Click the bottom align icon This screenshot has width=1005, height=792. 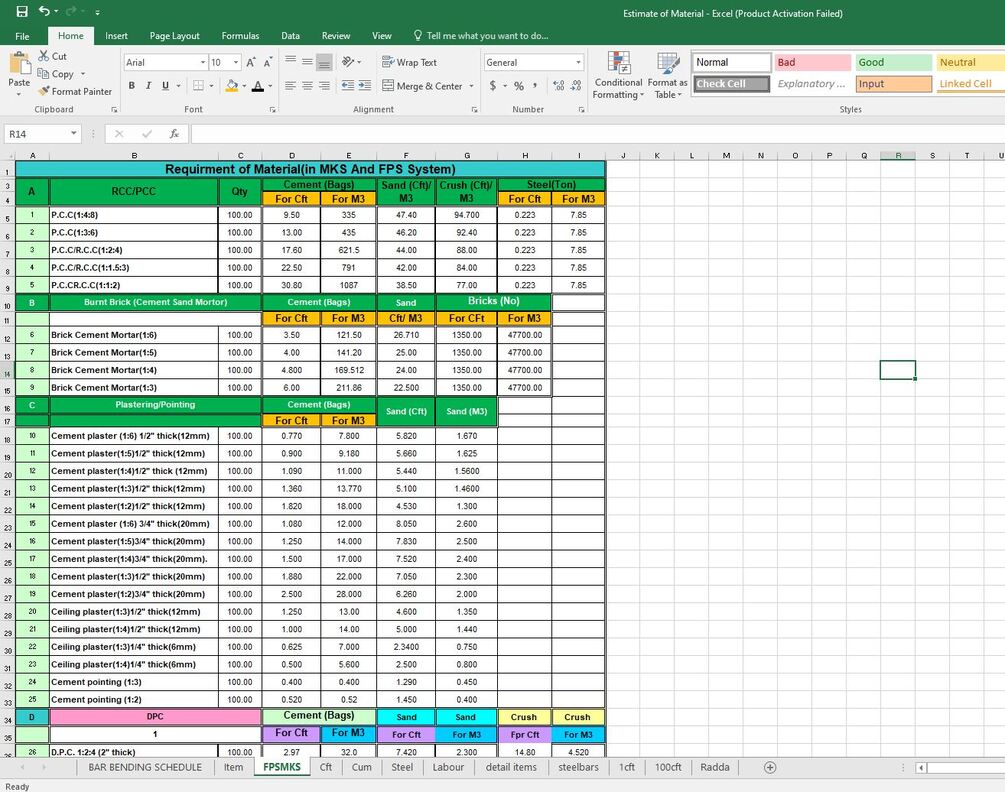tap(324, 62)
